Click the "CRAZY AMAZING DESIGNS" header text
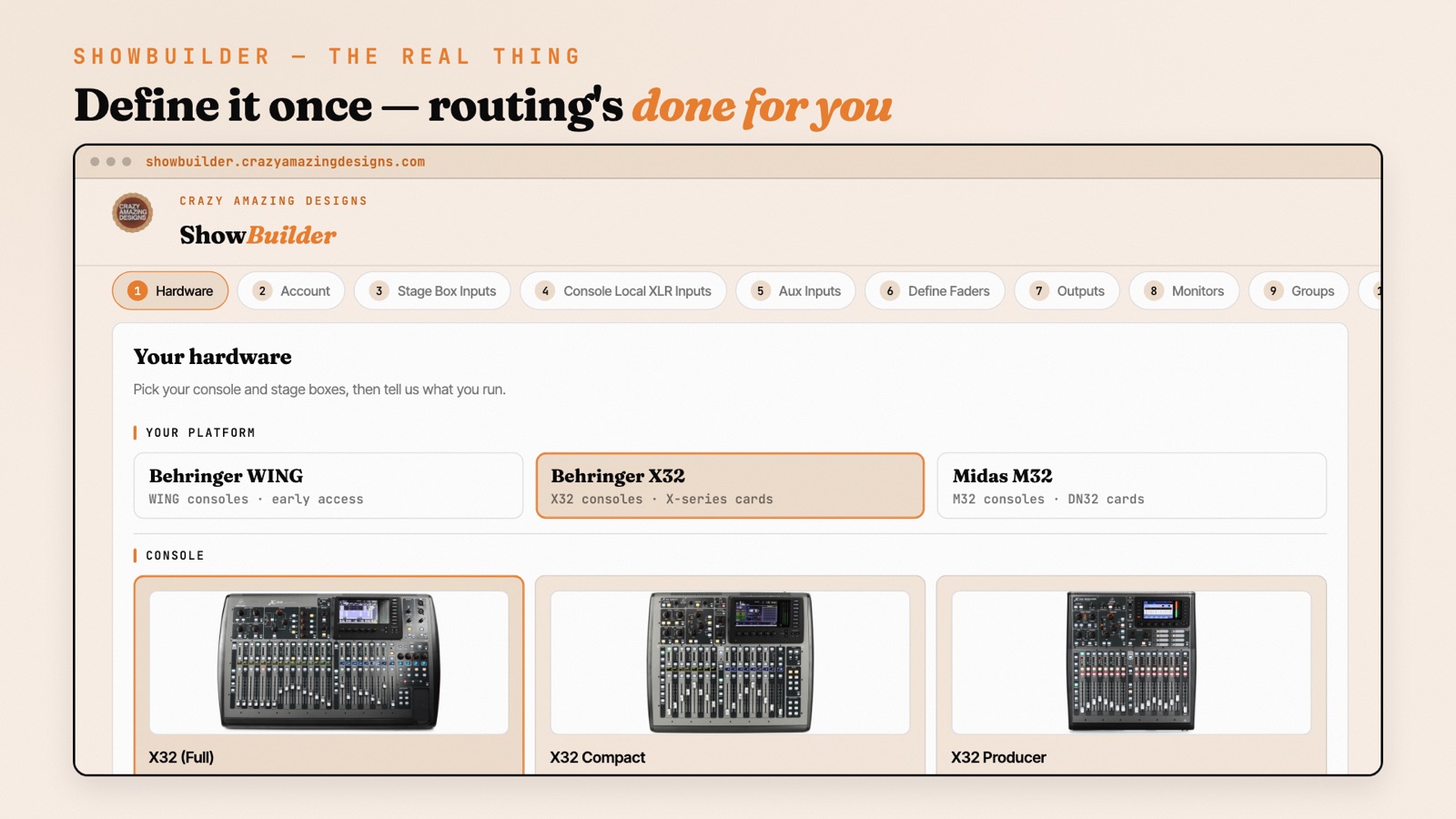This screenshot has height=819, width=1456. (x=273, y=201)
